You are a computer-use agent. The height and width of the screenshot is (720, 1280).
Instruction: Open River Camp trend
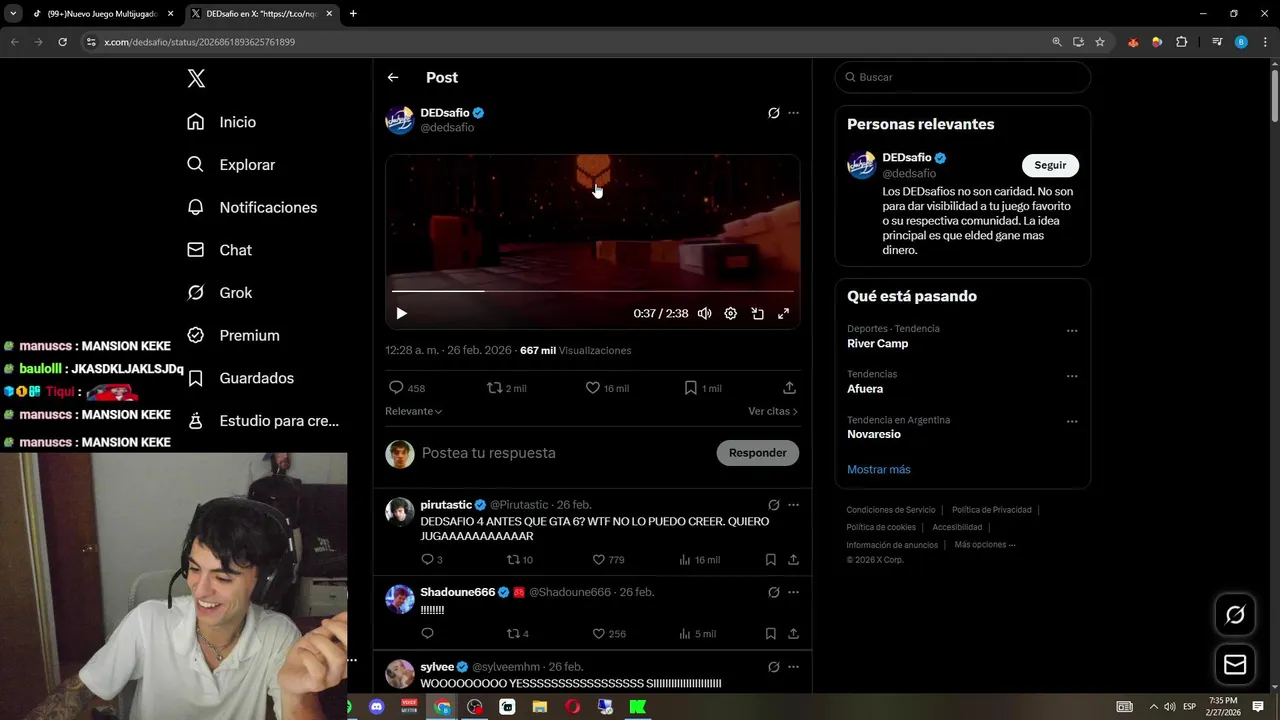878,344
